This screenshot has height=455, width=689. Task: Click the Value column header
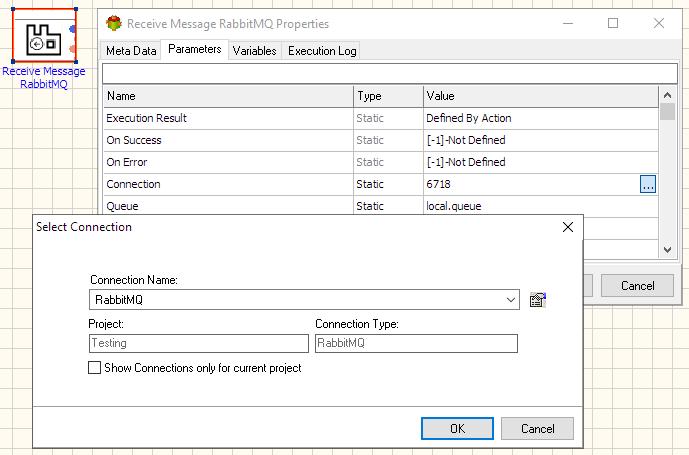(541, 96)
